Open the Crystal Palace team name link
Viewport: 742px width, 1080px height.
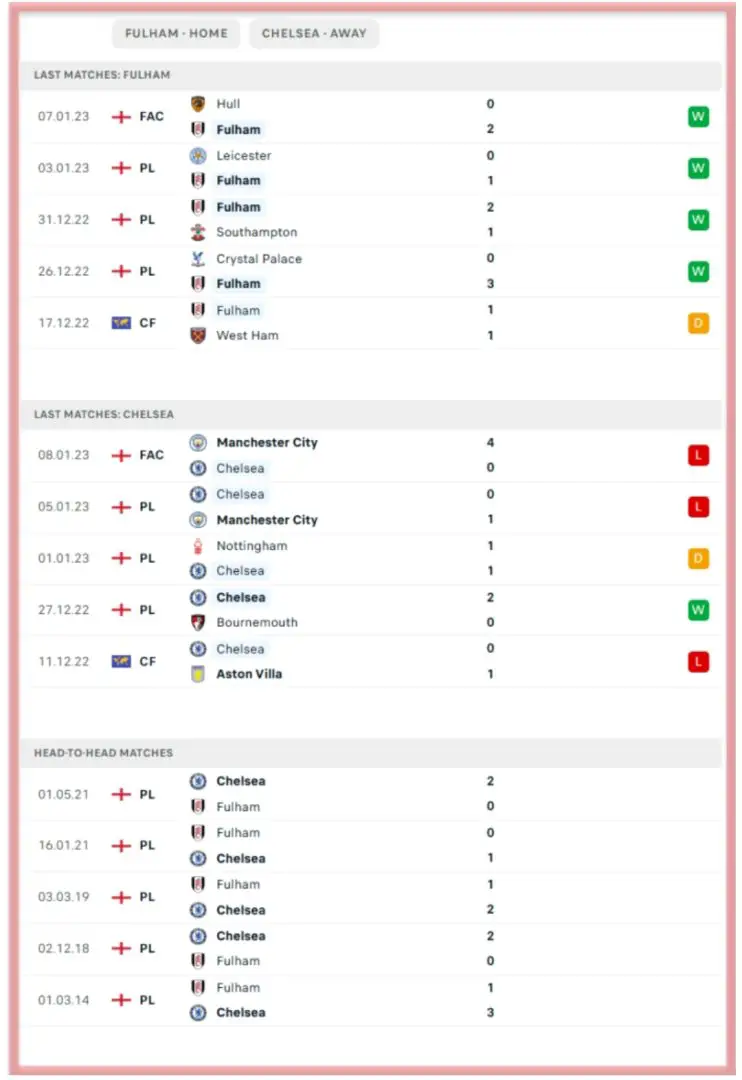[x=259, y=259]
